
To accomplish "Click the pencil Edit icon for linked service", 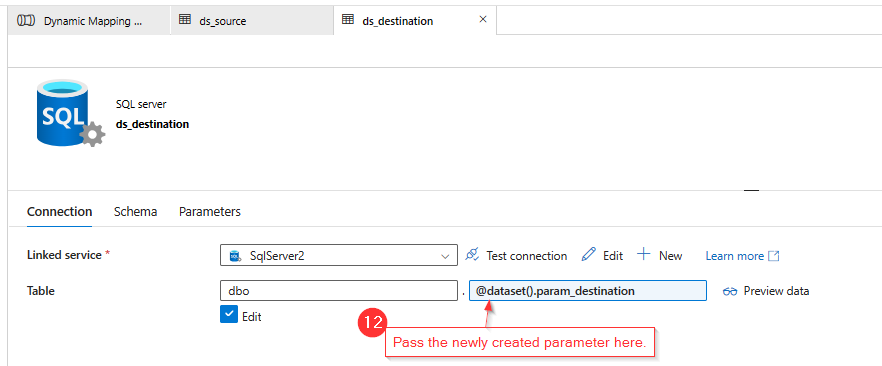I will tap(588, 255).
